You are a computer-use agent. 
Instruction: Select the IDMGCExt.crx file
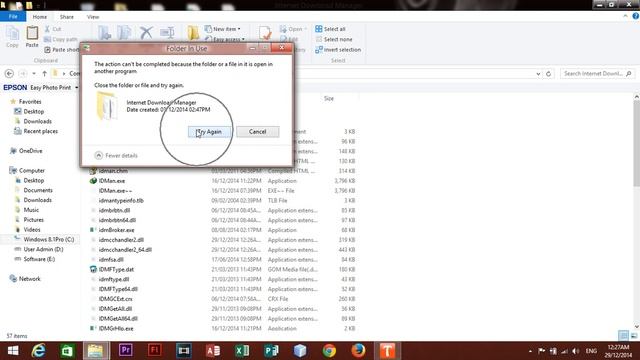(116, 299)
